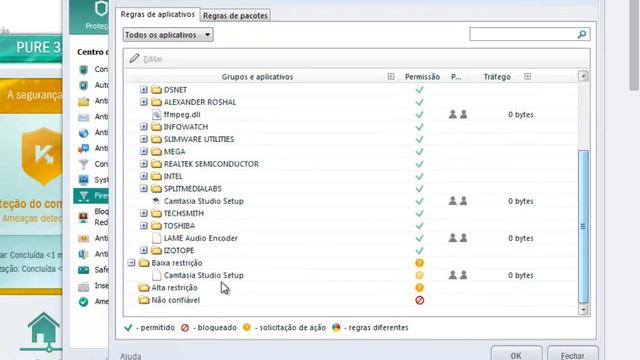640x360 pixels.
Task: Click the plus icon next to Tráfego column
Action: [527, 76]
